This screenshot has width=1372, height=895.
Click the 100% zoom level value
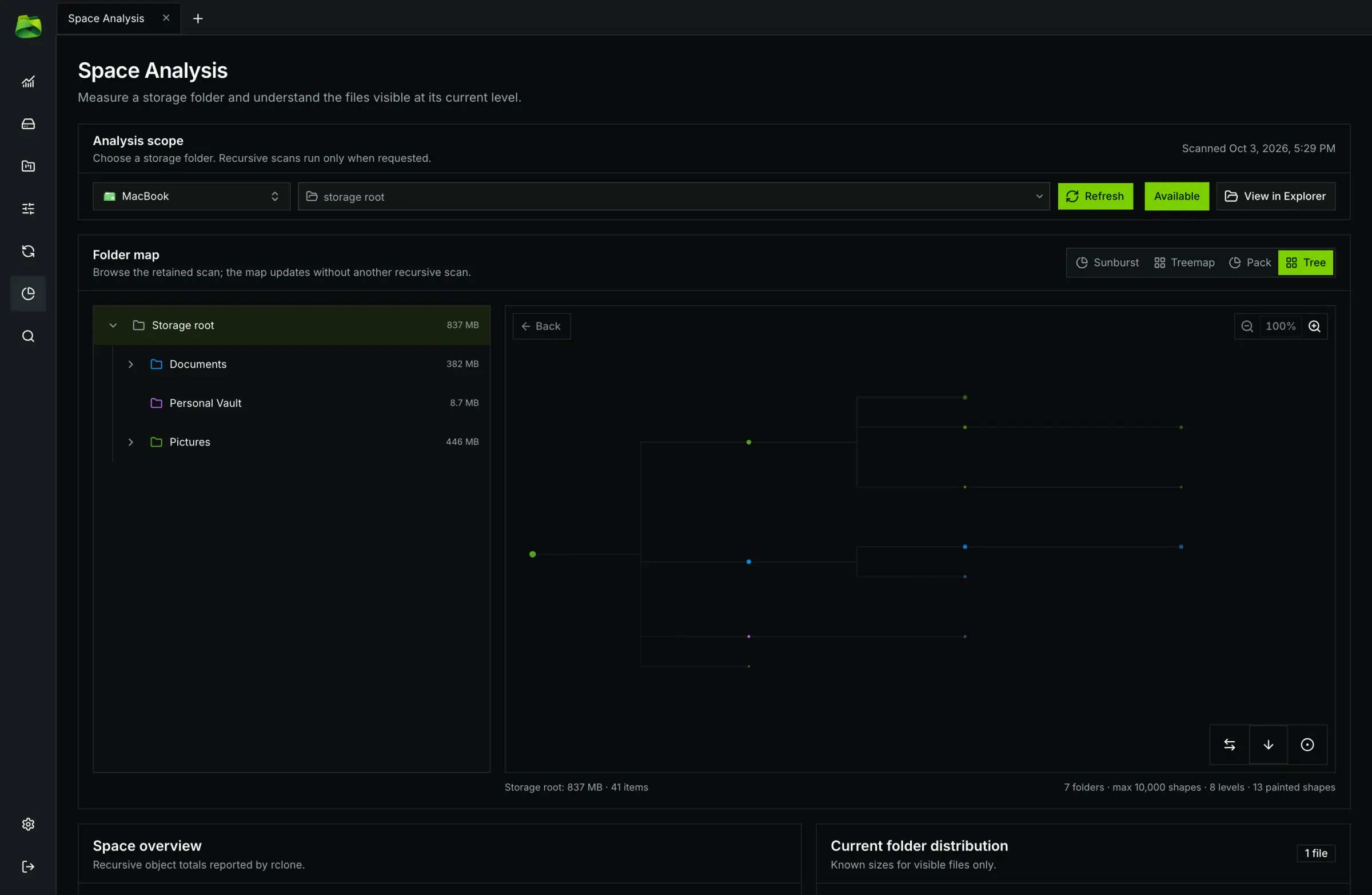1281,327
